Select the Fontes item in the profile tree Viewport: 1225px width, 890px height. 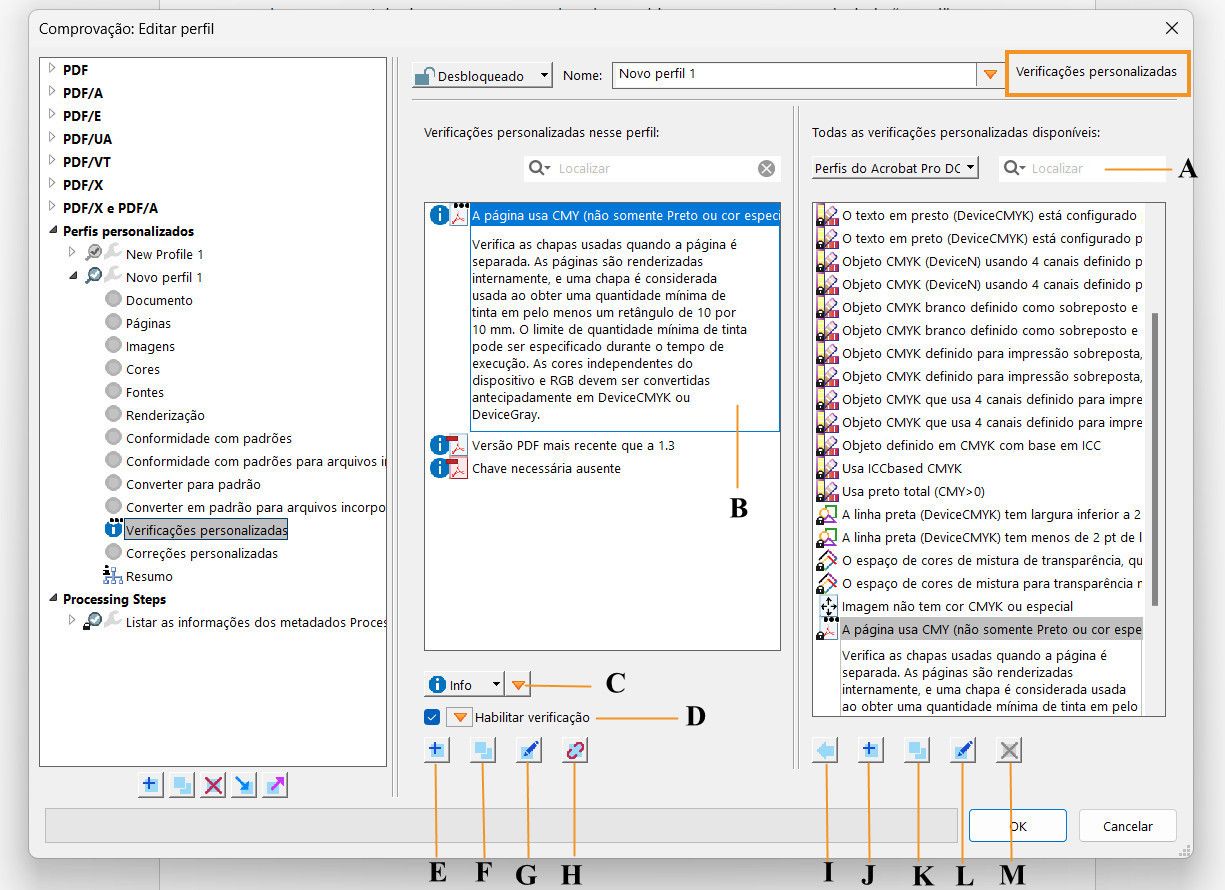[x=145, y=392]
